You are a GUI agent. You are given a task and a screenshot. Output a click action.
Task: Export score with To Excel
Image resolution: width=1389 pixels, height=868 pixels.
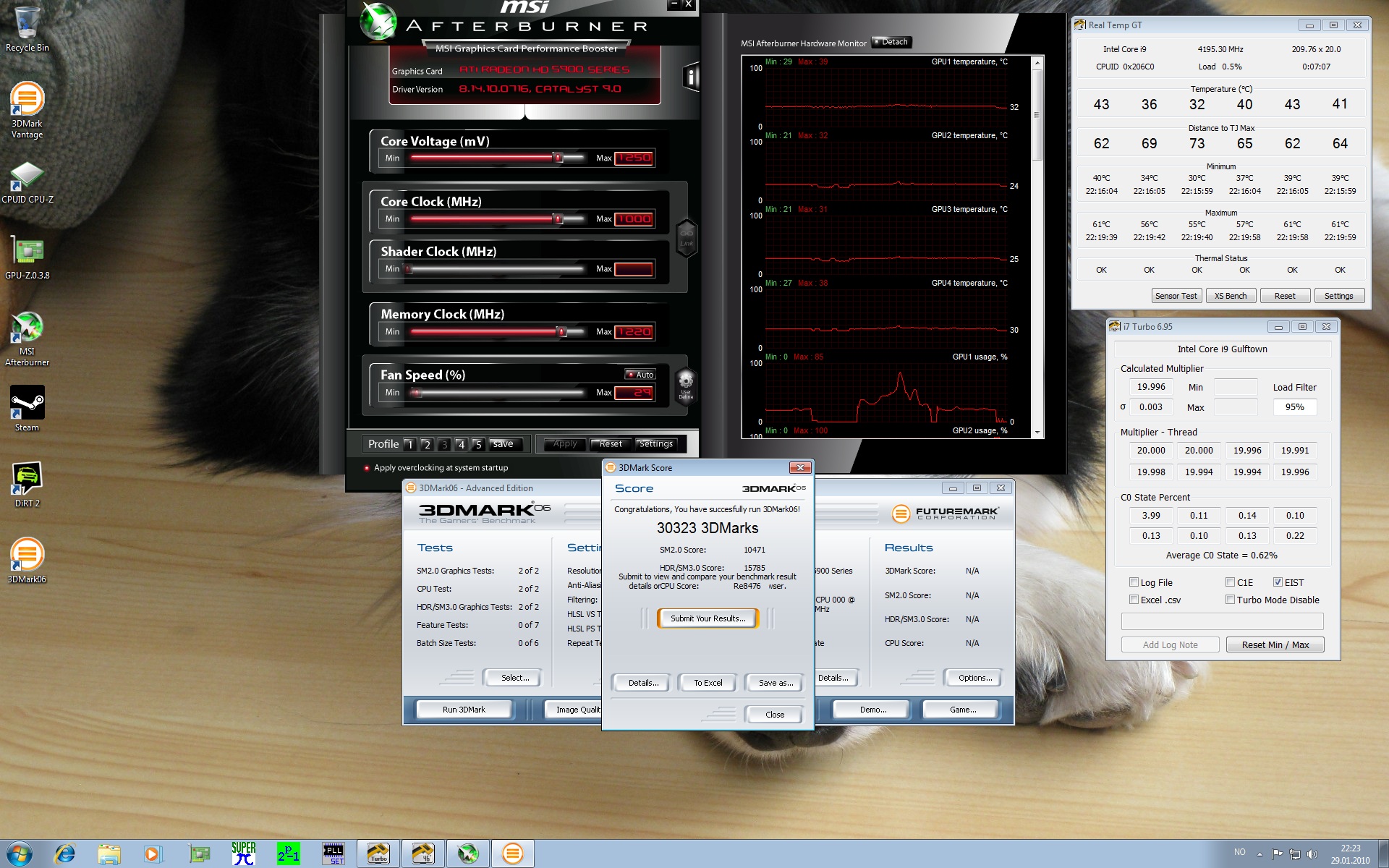point(708,683)
